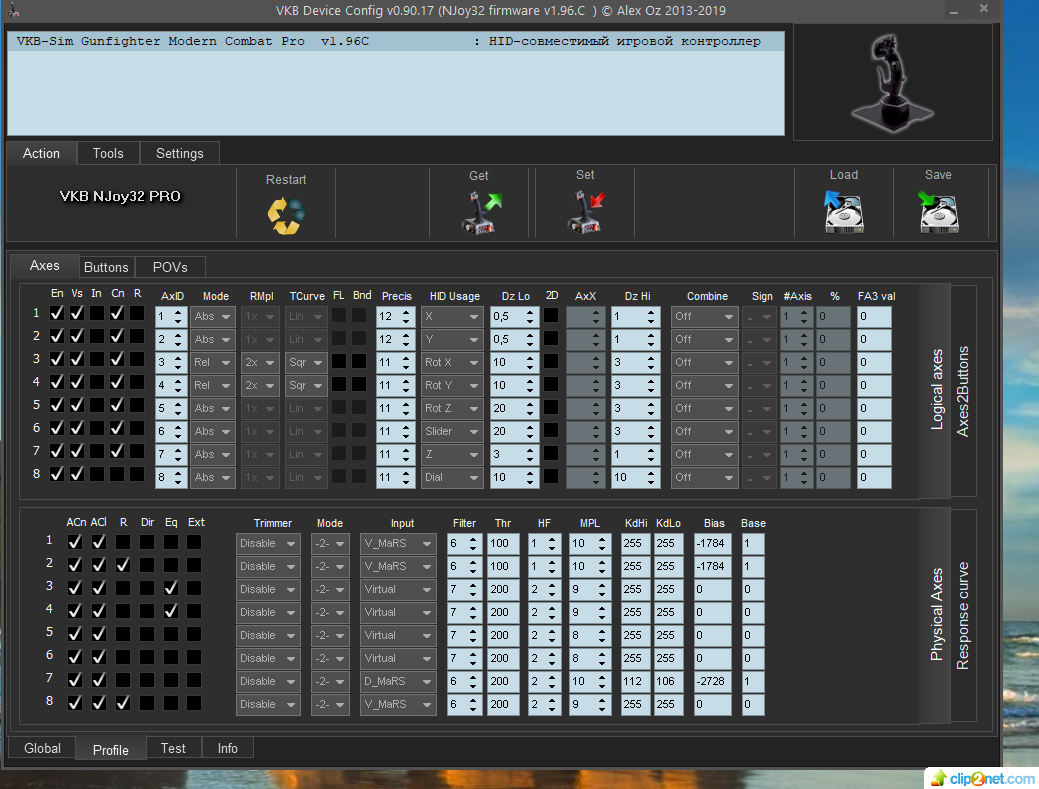Open the Test bottom tab
Viewport: 1039px width, 789px height.
coord(173,748)
